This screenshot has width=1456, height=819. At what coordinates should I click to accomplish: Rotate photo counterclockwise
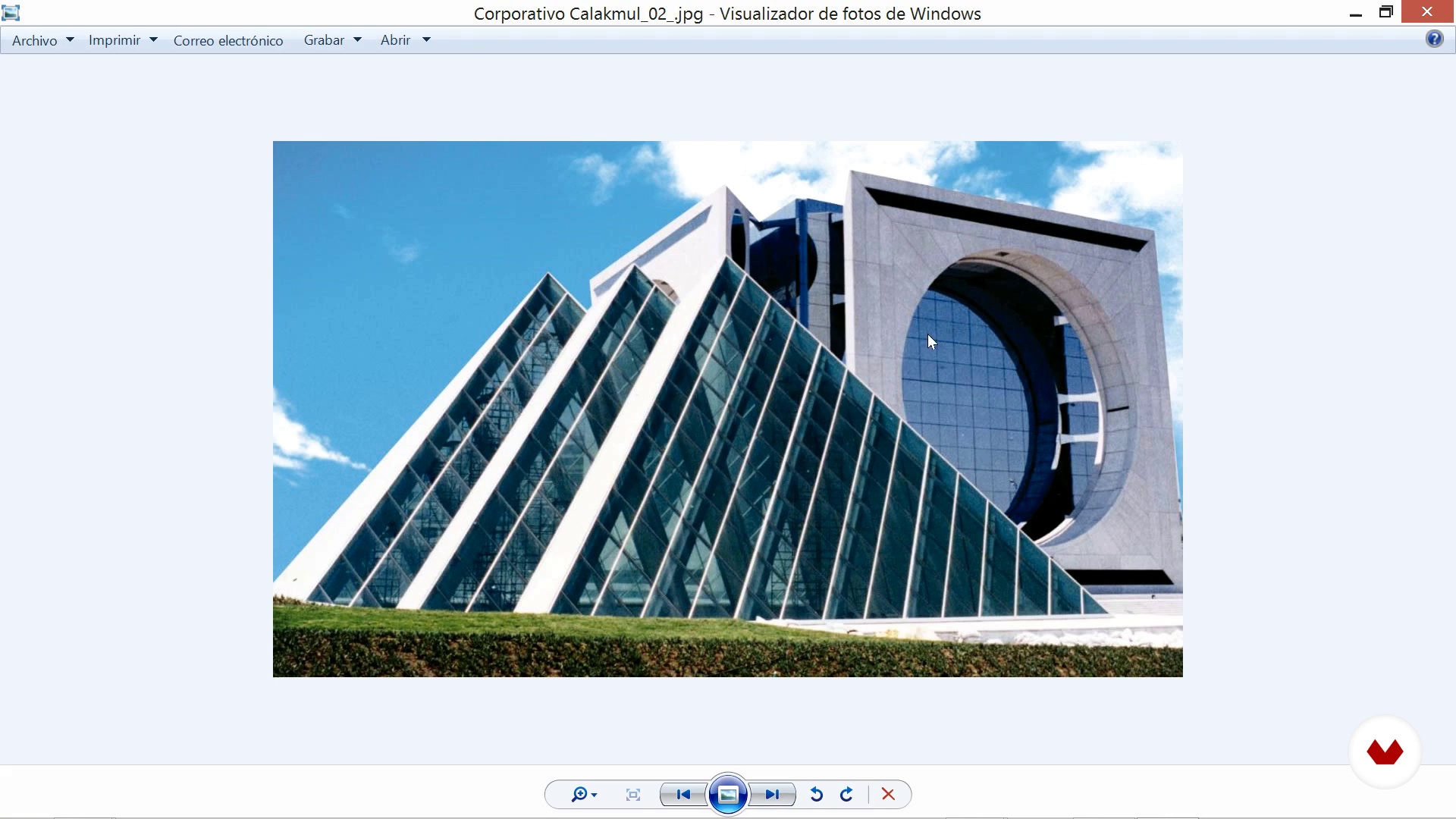(x=817, y=795)
